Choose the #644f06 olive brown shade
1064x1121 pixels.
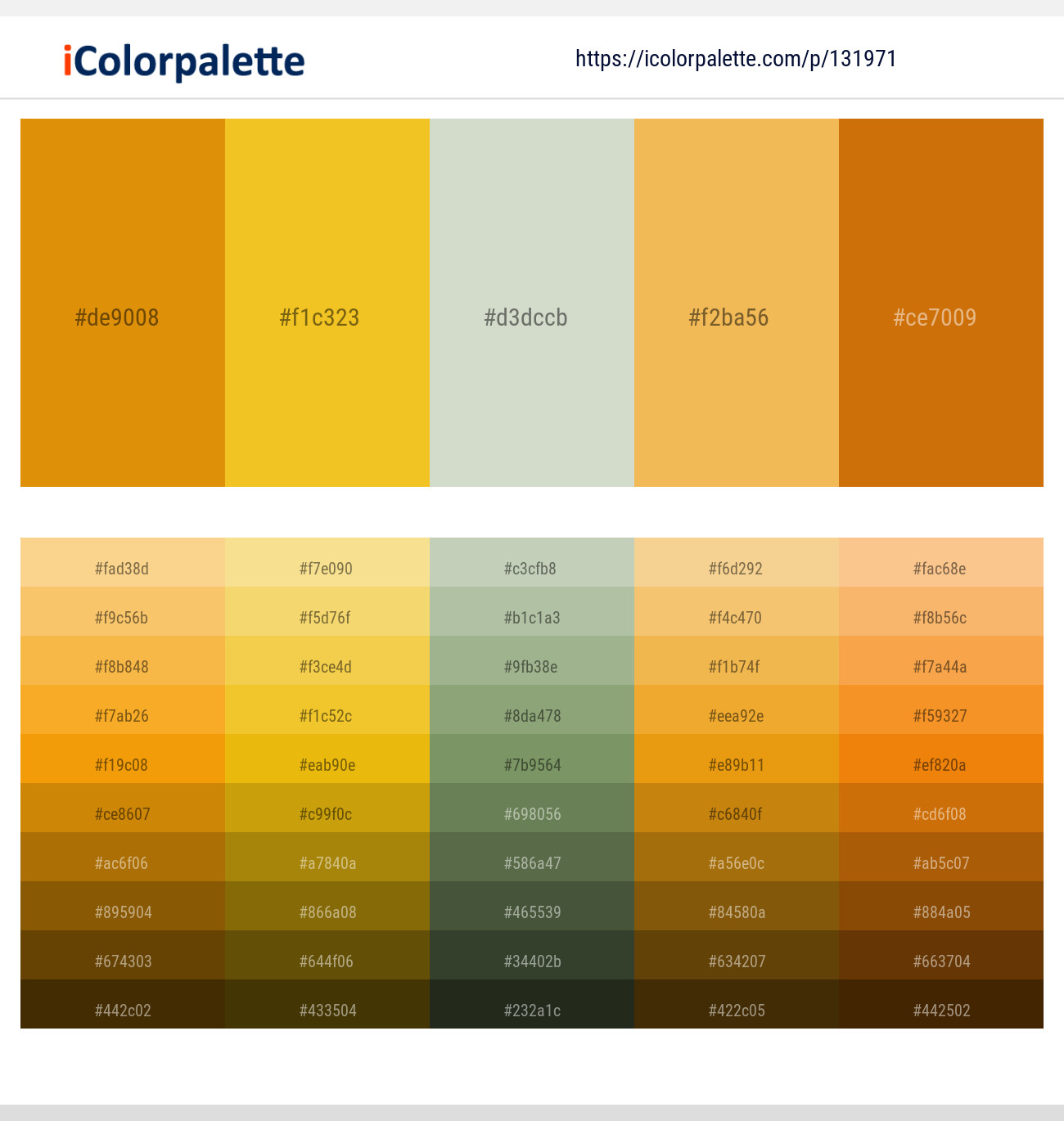(x=327, y=955)
